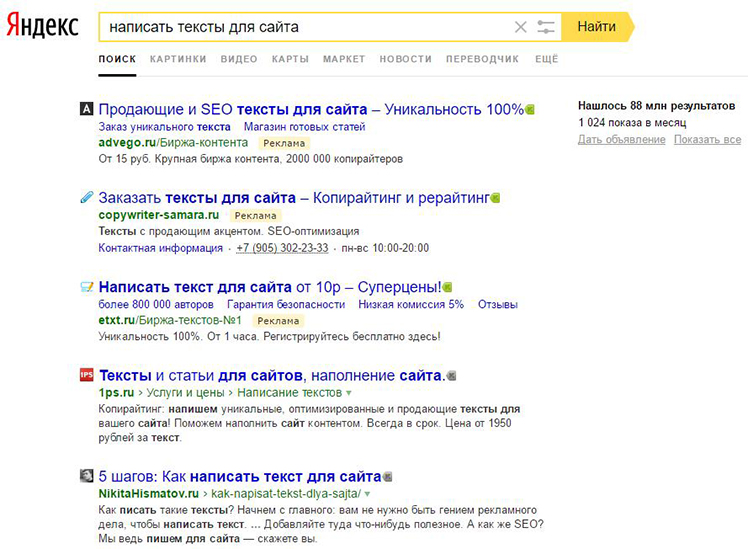Open the ЕЩЁ menu
The image size is (748, 549).
coord(546,59)
